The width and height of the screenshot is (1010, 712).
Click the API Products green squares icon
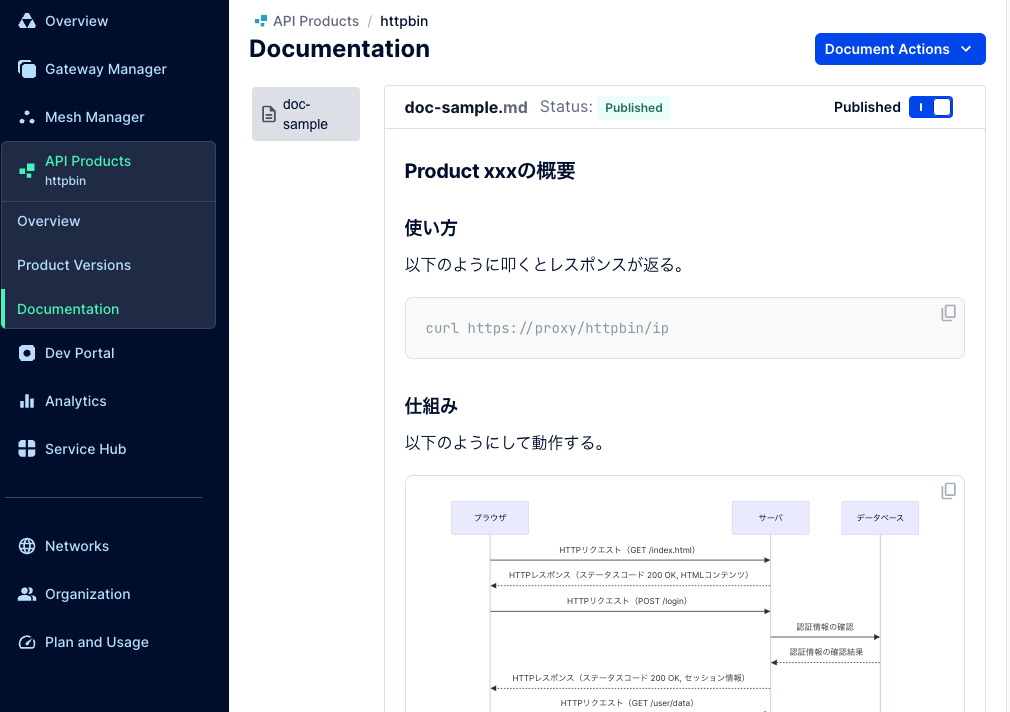coord(26,171)
